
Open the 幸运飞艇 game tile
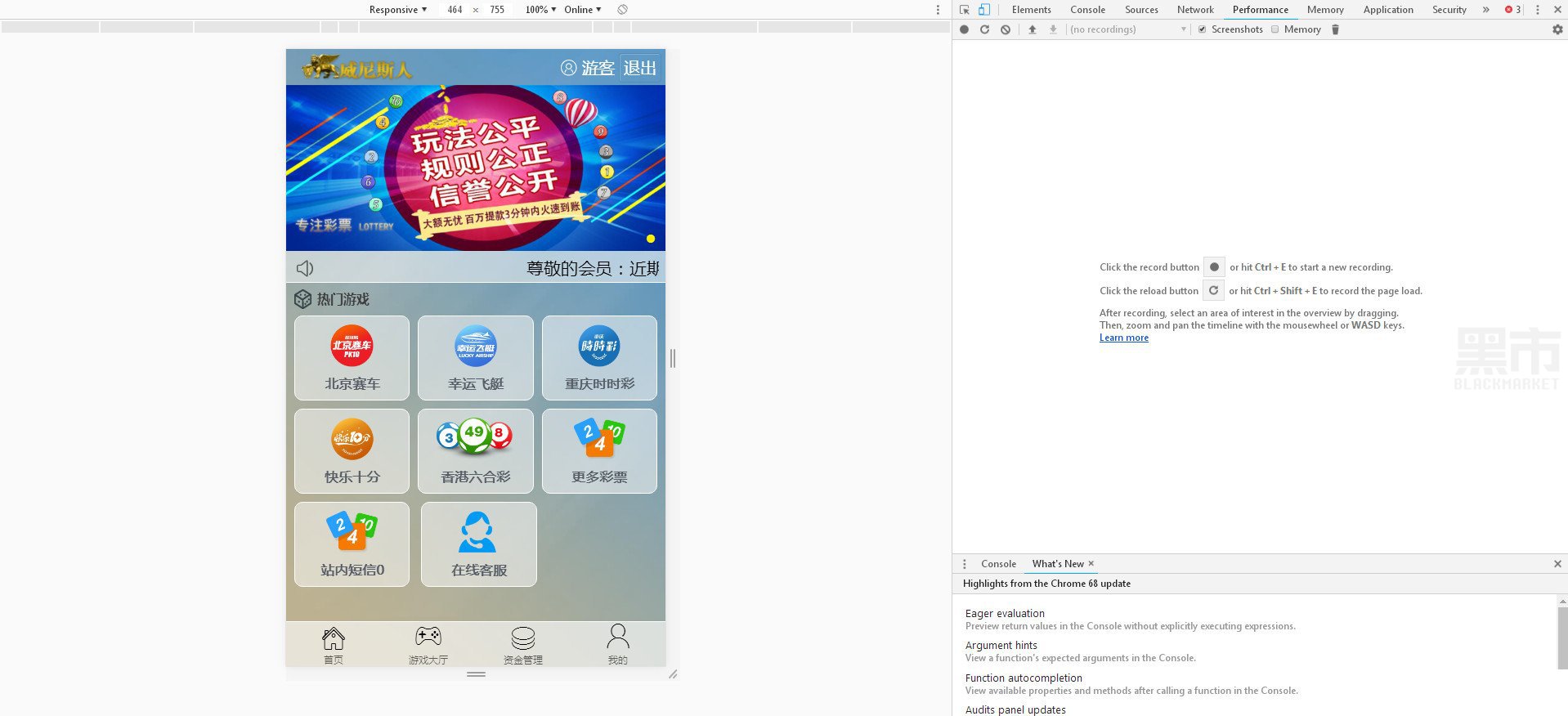point(476,358)
